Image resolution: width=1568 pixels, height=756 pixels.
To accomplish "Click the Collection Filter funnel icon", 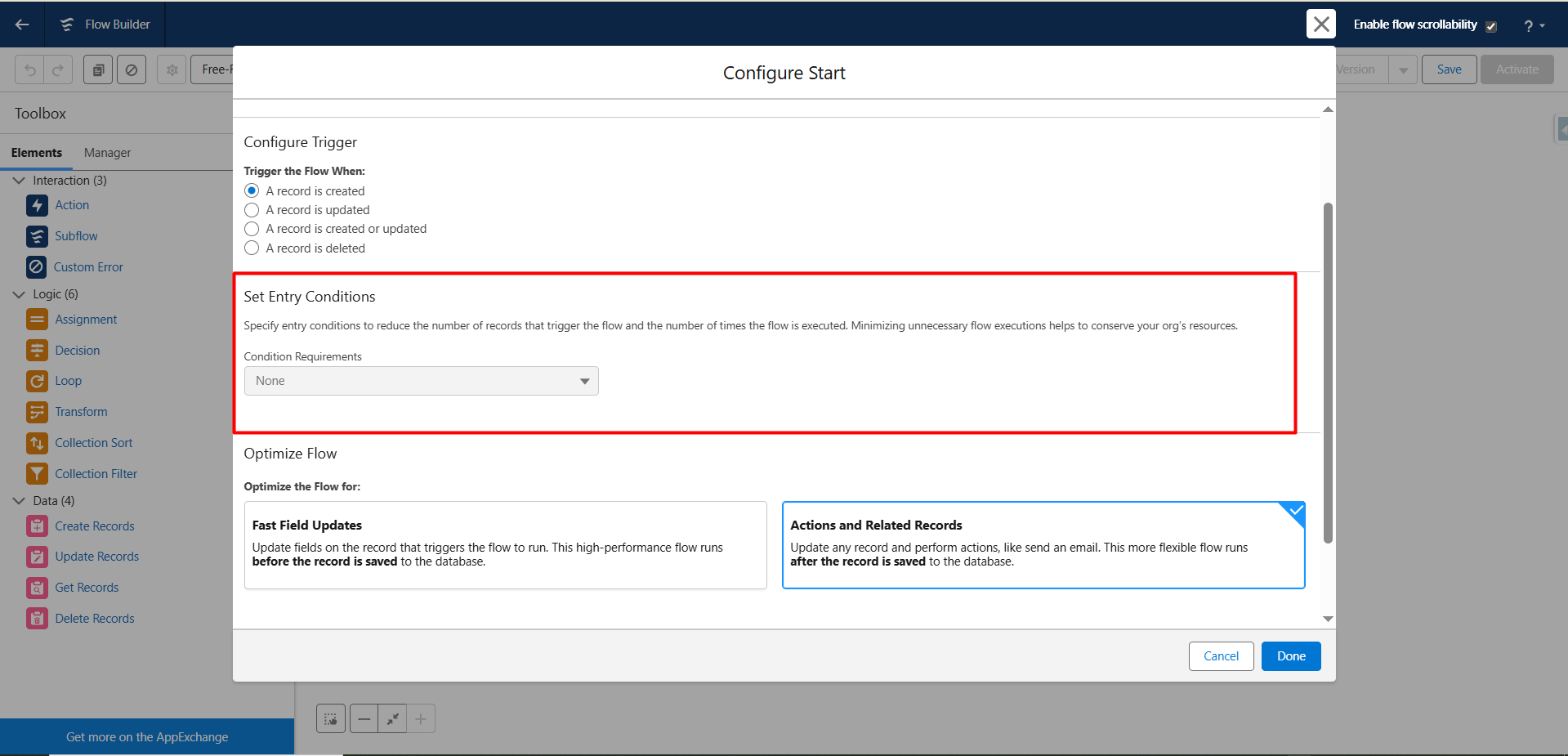I will (37, 474).
